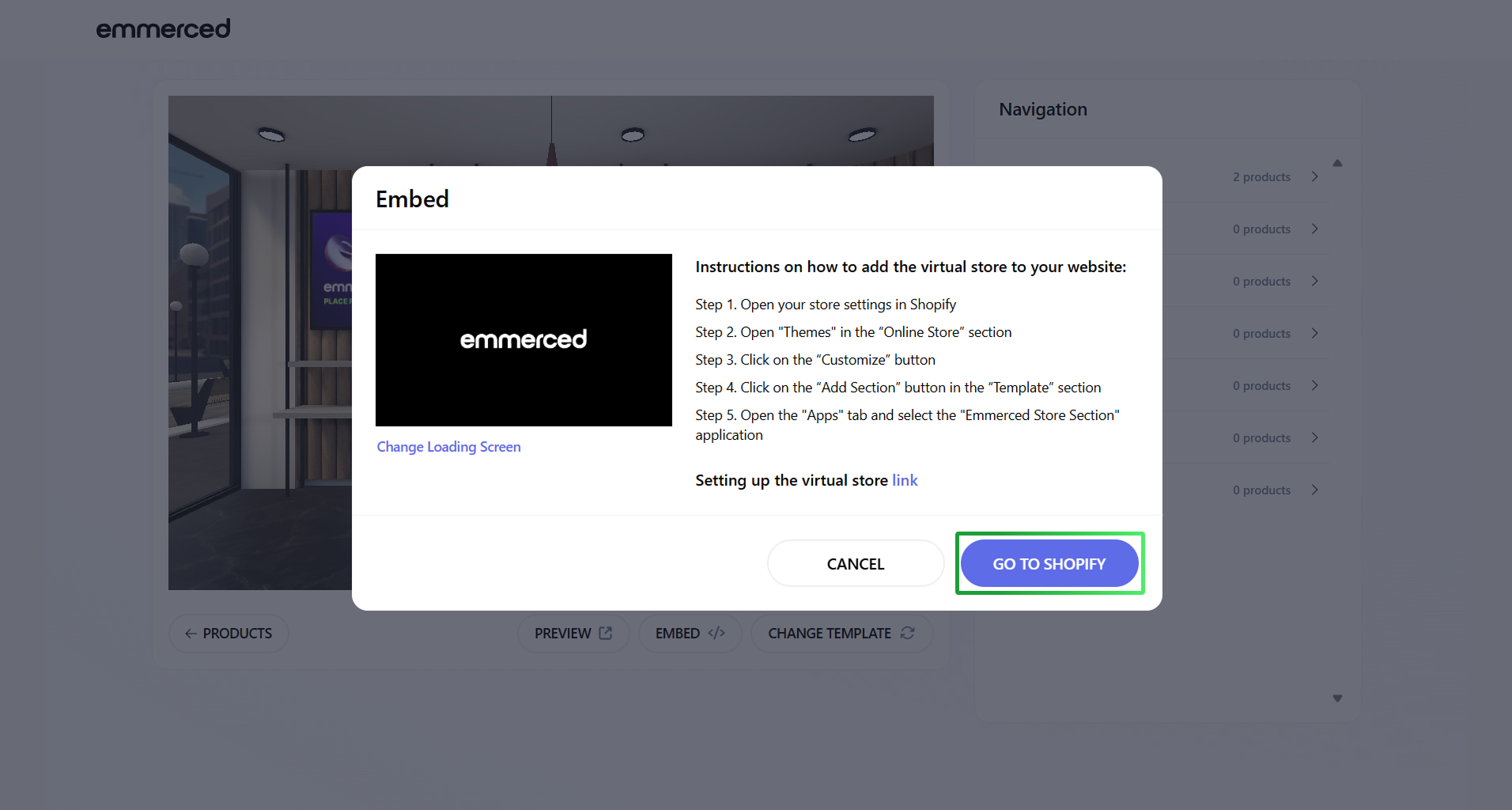The image size is (1512, 810).
Task: Click the emmerced logo in header
Action: (163, 29)
